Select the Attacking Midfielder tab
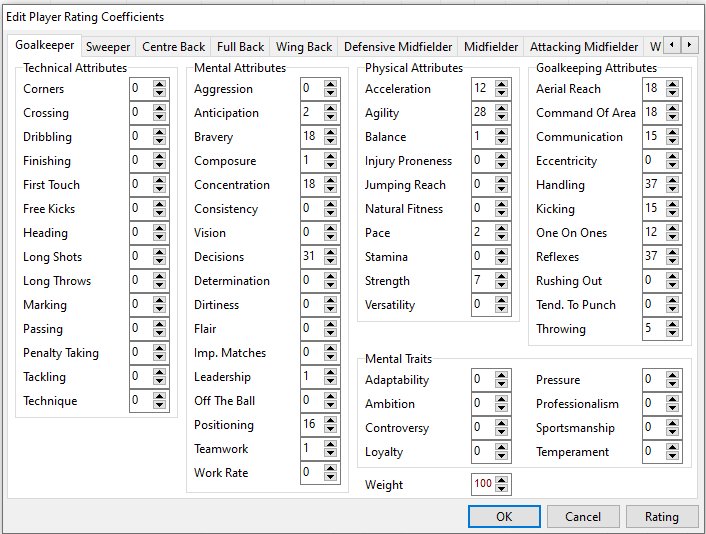This screenshot has height=534, width=706. (x=584, y=47)
